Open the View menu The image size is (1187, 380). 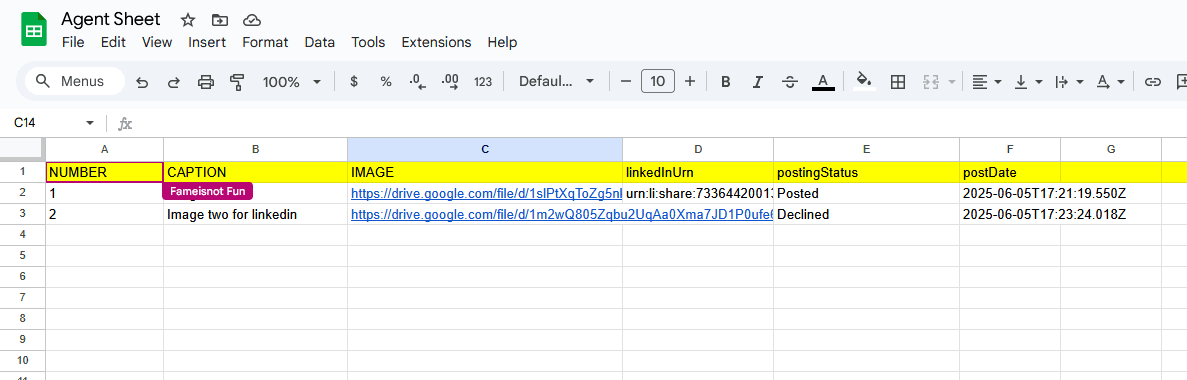157,42
